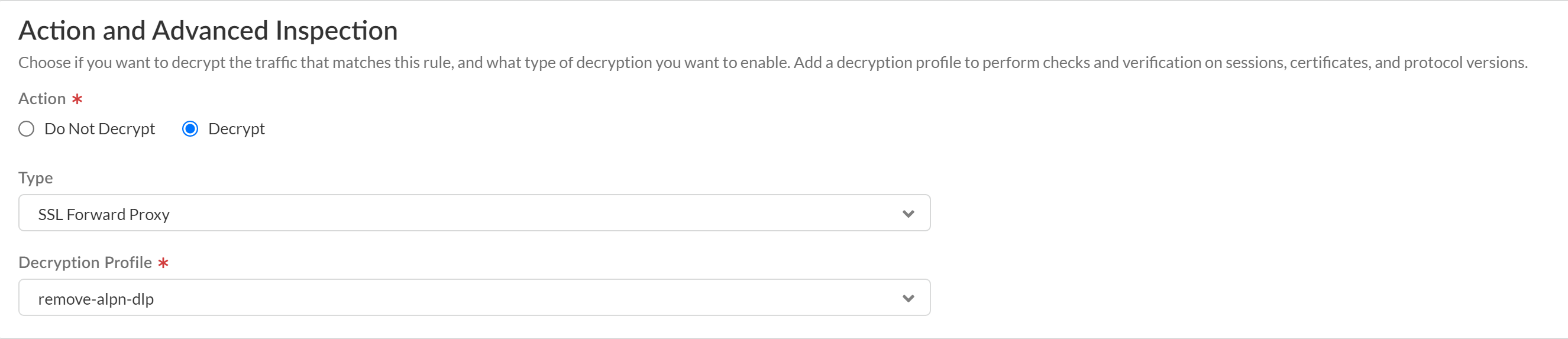Image resolution: width=1568 pixels, height=339 pixels.
Task: Click the "Type" field label
Action: coord(35,177)
